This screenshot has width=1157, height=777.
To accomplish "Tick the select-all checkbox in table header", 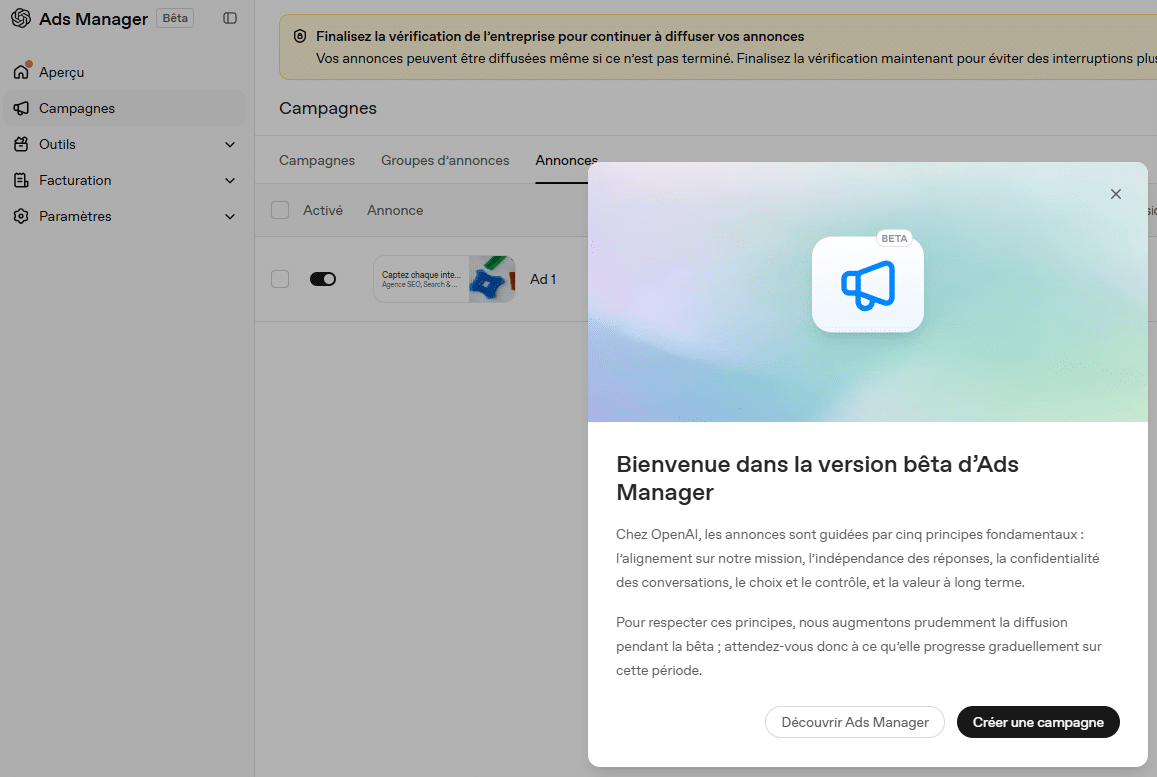I will point(280,210).
